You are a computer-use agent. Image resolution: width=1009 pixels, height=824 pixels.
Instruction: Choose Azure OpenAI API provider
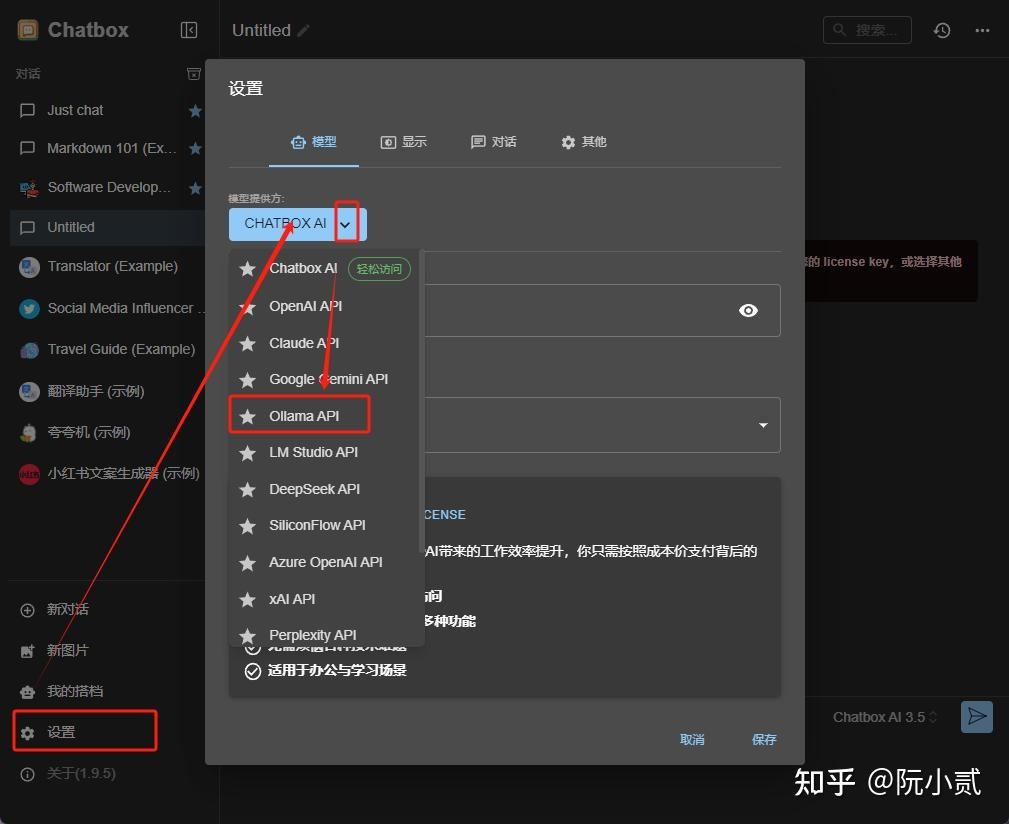pos(324,562)
